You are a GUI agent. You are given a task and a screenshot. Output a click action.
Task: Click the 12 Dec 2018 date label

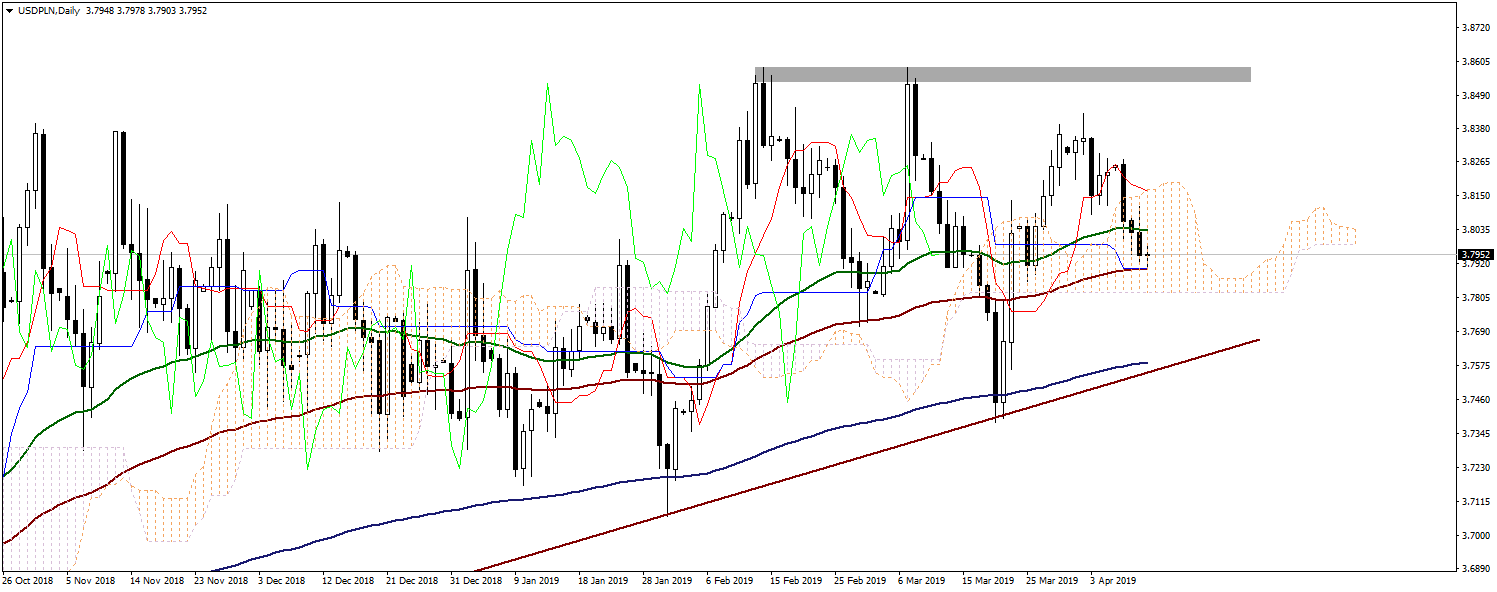click(x=347, y=580)
